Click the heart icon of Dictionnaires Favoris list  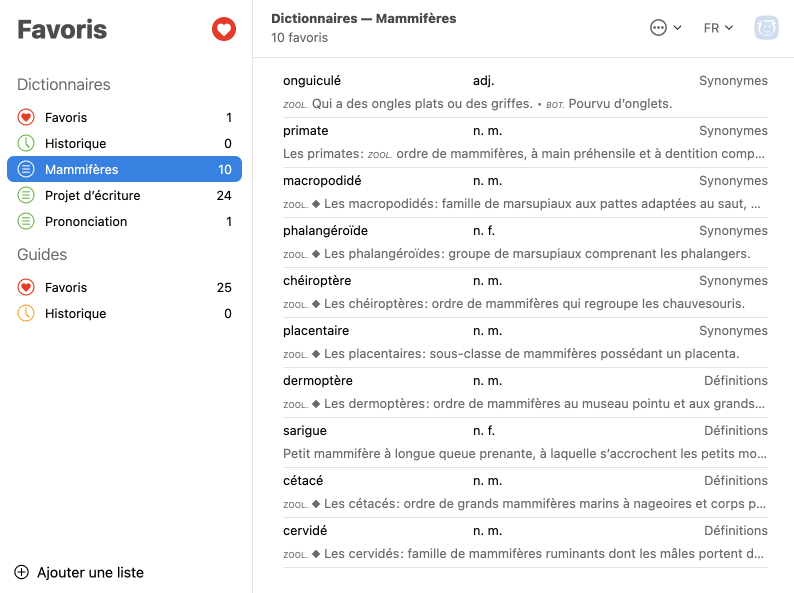[26, 118]
